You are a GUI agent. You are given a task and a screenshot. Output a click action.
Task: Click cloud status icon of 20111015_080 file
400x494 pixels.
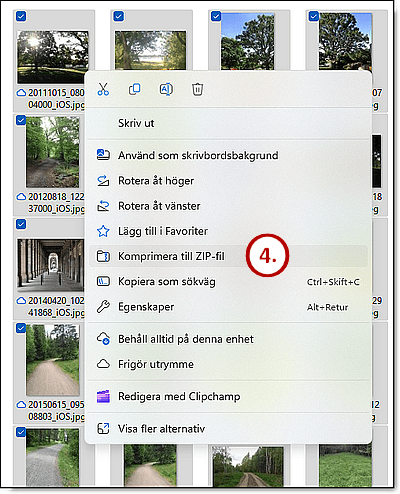[x=21, y=93]
